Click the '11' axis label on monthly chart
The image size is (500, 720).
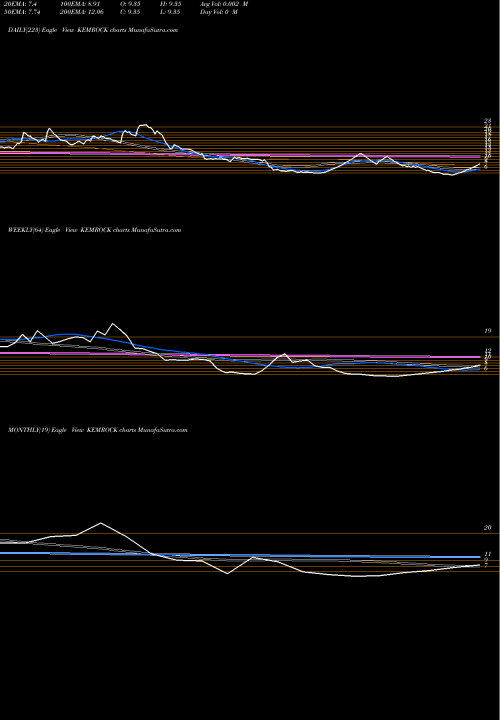coord(488,554)
